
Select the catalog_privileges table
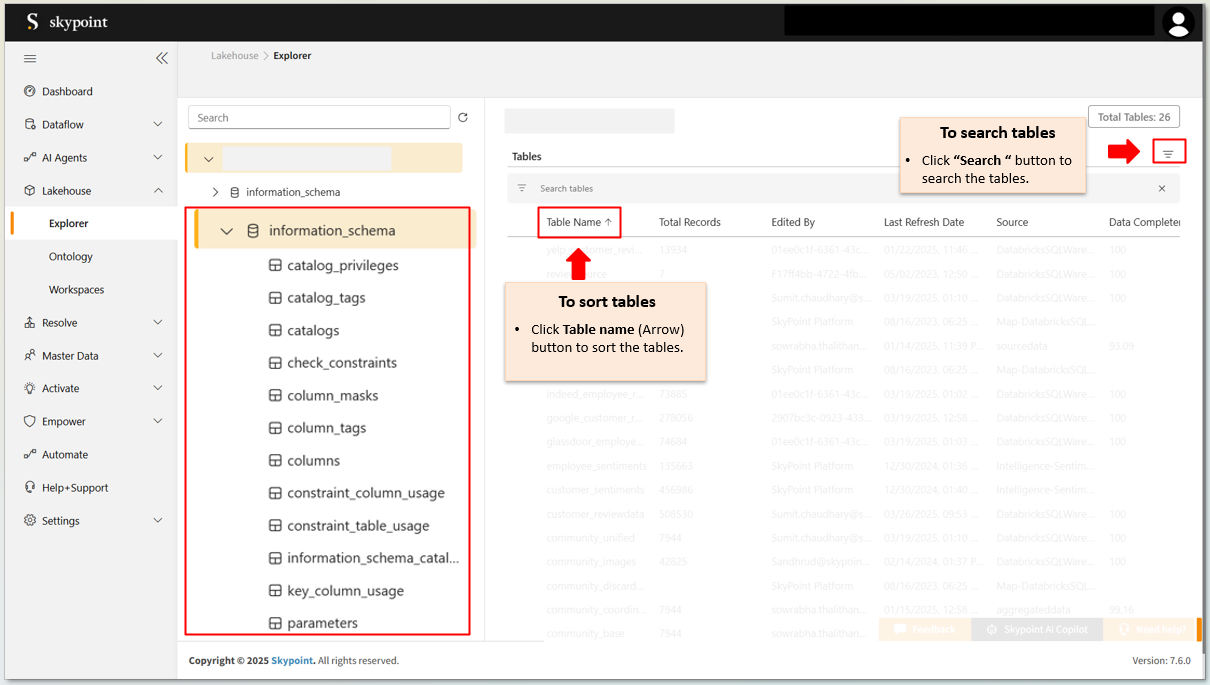(x=342, y=266)
